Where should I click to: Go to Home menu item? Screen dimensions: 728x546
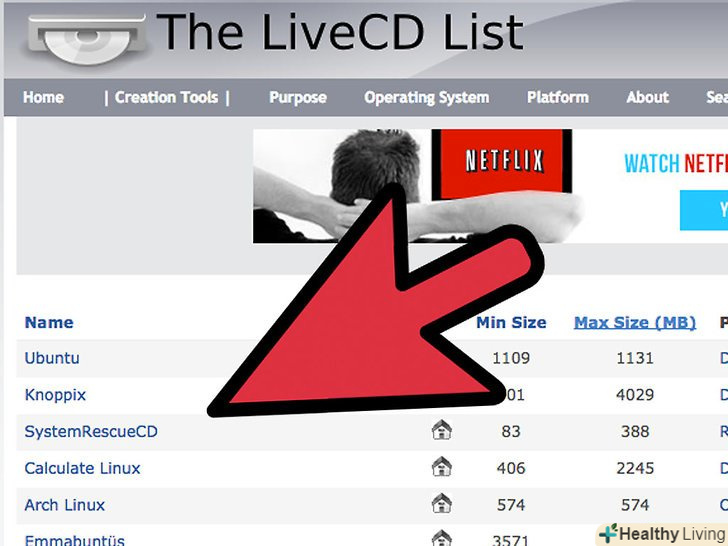point(43,97)
